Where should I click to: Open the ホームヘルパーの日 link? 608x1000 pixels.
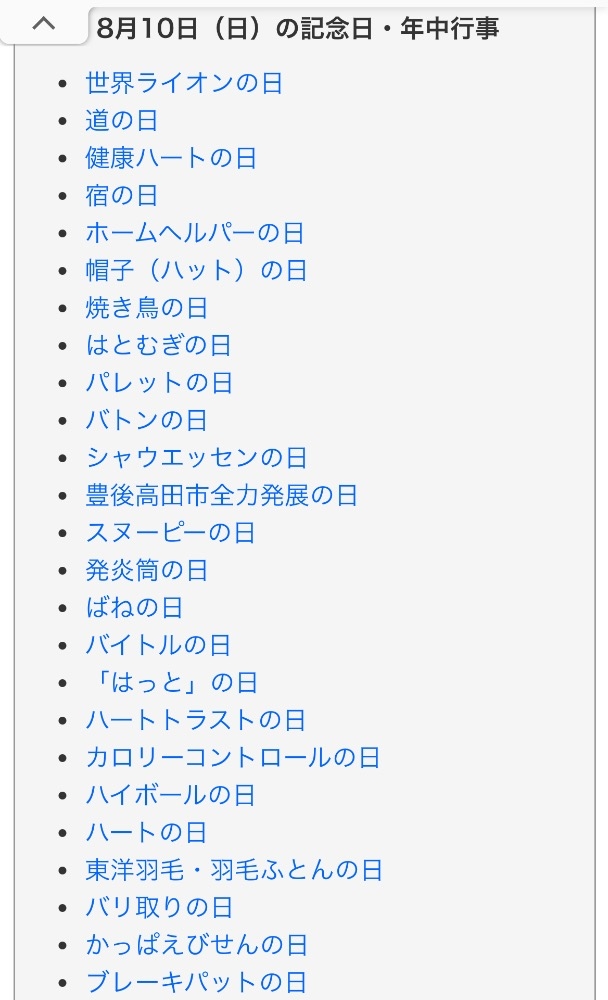pos(195,233)
